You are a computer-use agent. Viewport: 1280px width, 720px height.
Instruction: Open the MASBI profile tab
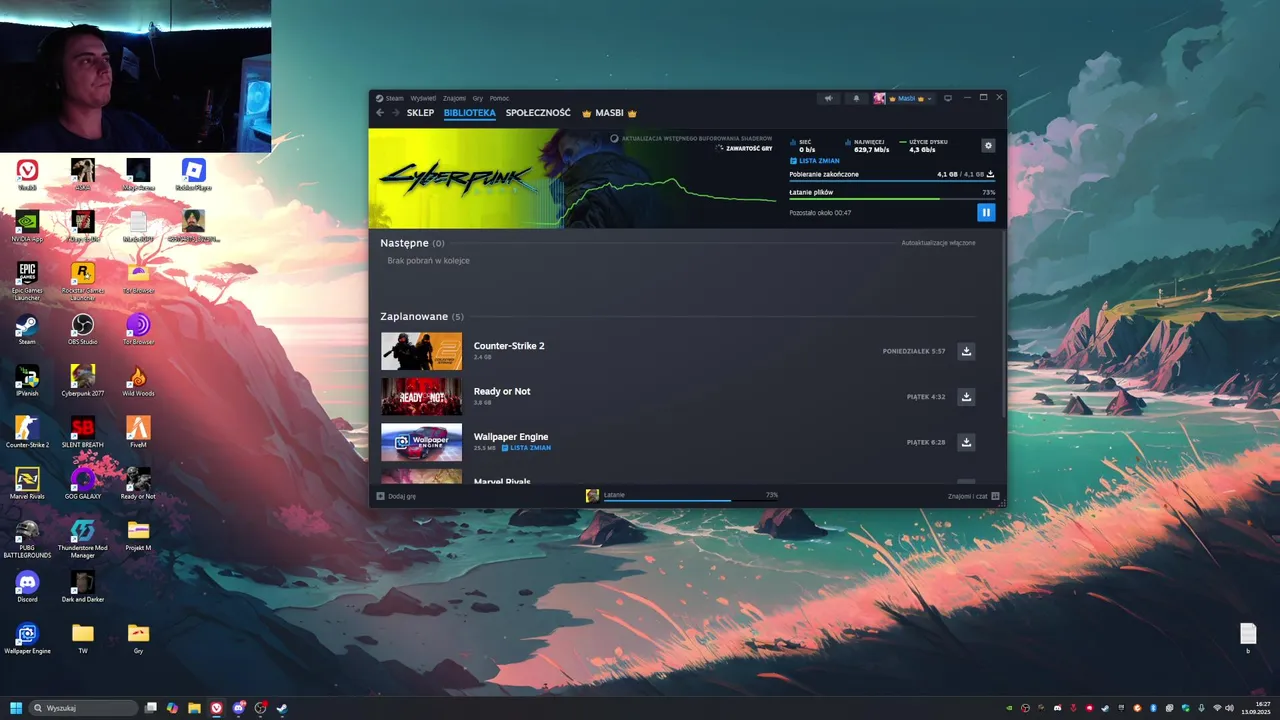pyautogui.click(x=609, y=113)
